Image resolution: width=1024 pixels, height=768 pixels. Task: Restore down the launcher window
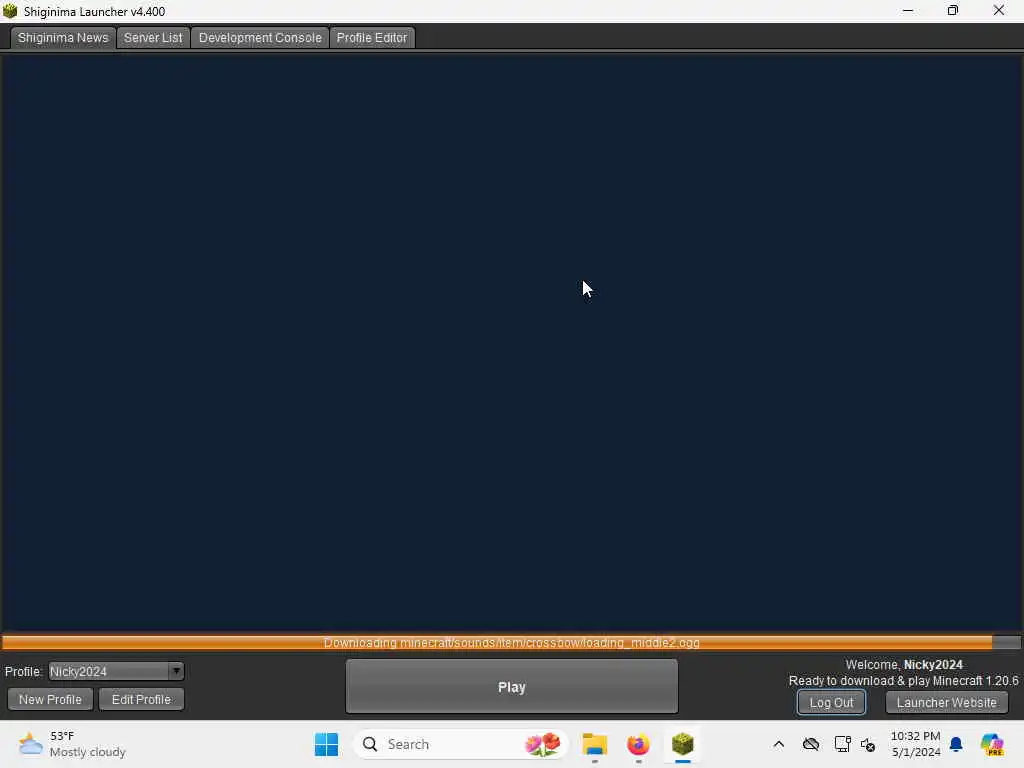(x=953, y=11)
